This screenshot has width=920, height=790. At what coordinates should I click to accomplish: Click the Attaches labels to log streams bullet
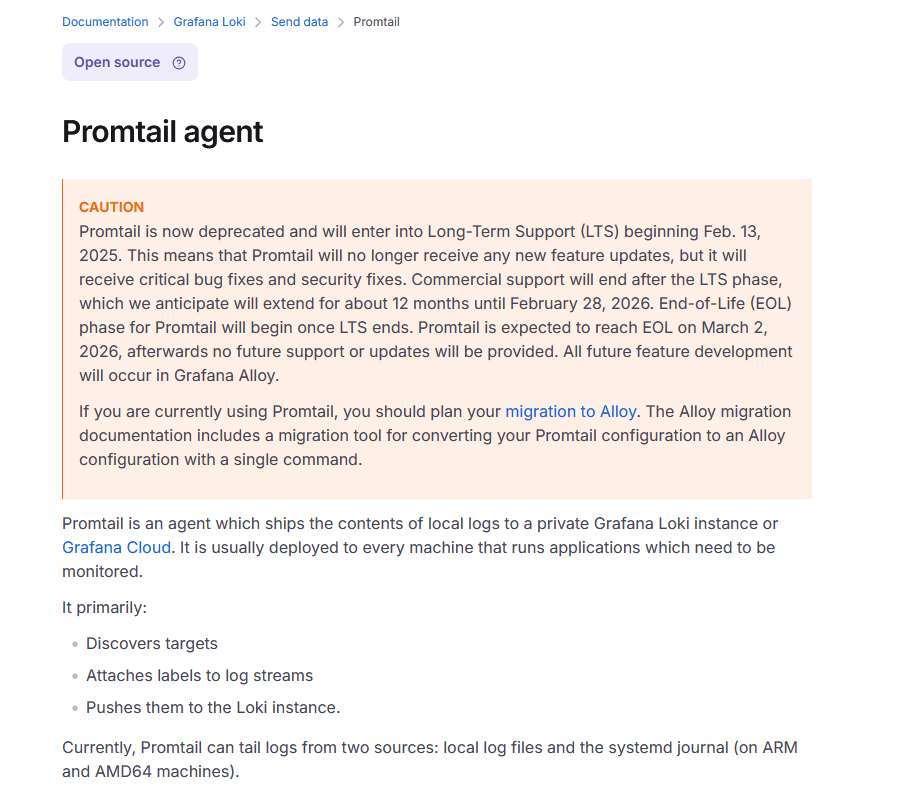[x=199, y=675]
